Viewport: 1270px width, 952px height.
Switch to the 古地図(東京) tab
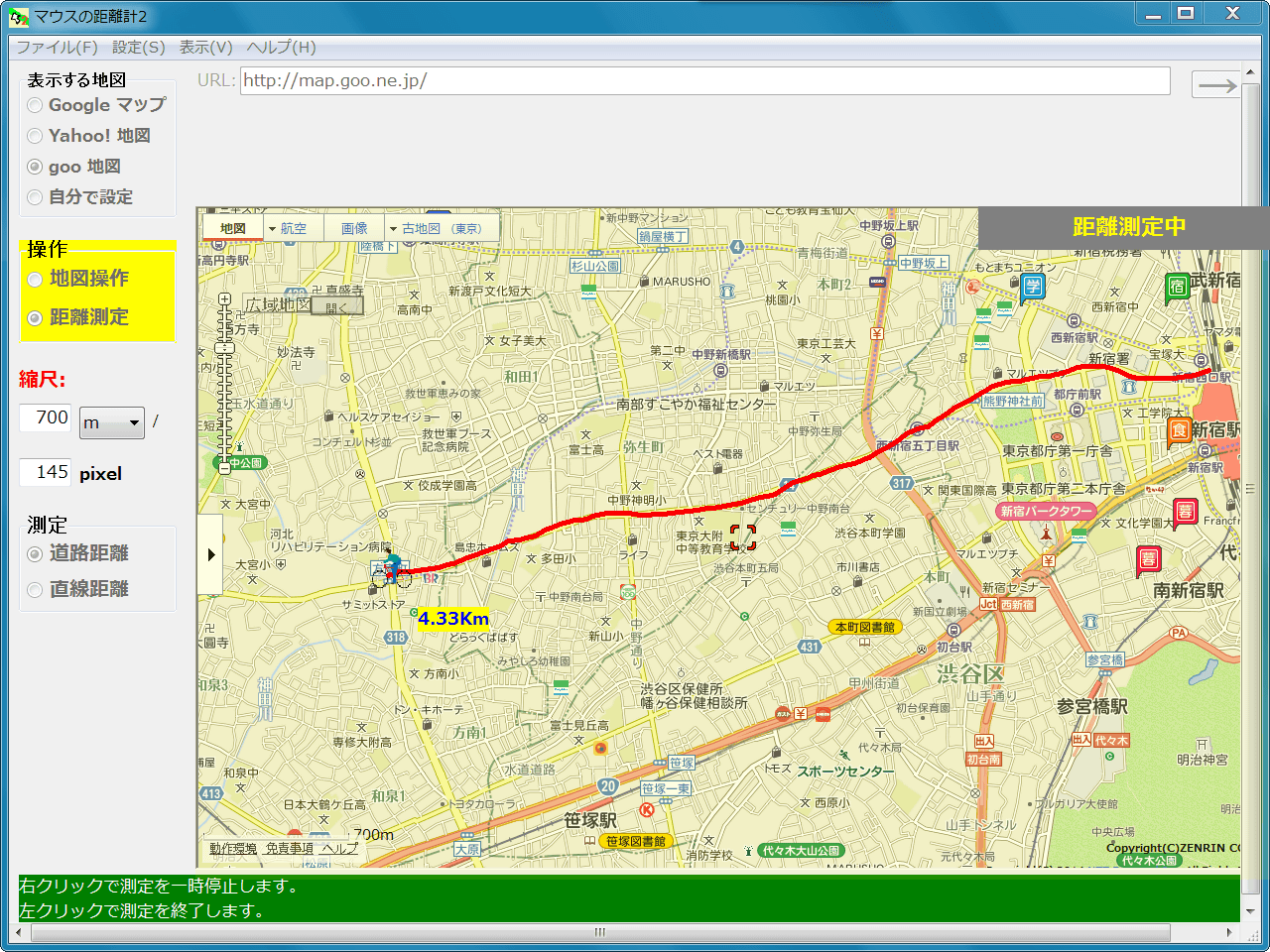pyautogui.click(x=442, y=228)
